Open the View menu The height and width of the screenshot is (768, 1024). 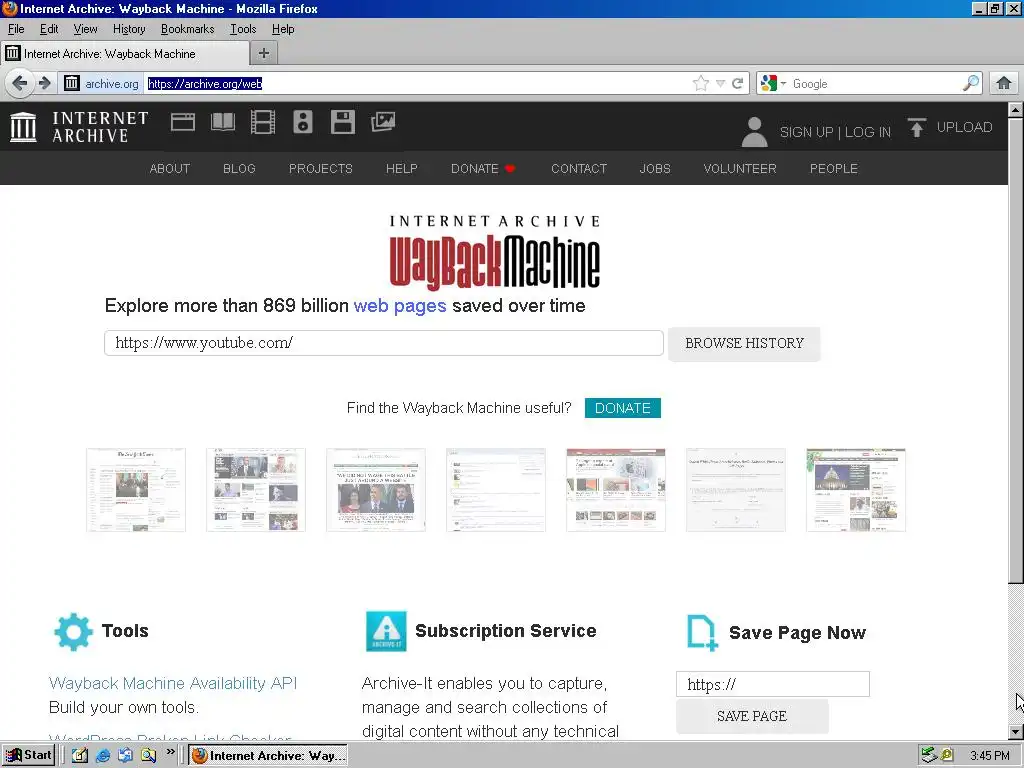tap(85, 29)
